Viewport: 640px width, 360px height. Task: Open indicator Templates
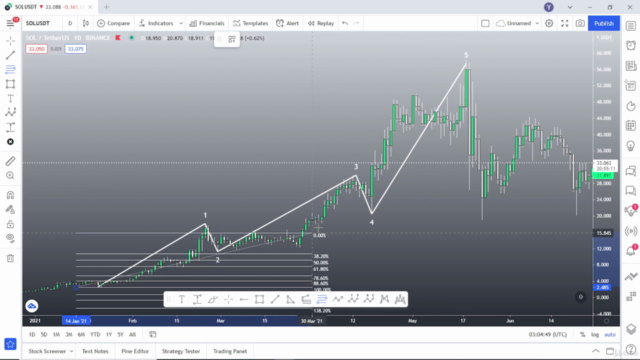(x=251, y=23)
